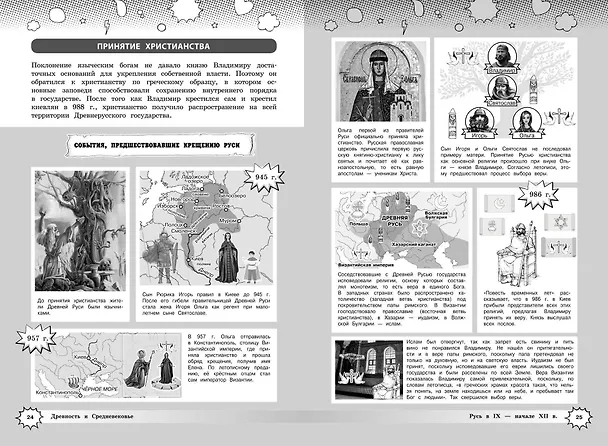Viewport: 608px width, 446px height.
Task: Click the Киев city marker on 945 map
Action: pos(188,260)
